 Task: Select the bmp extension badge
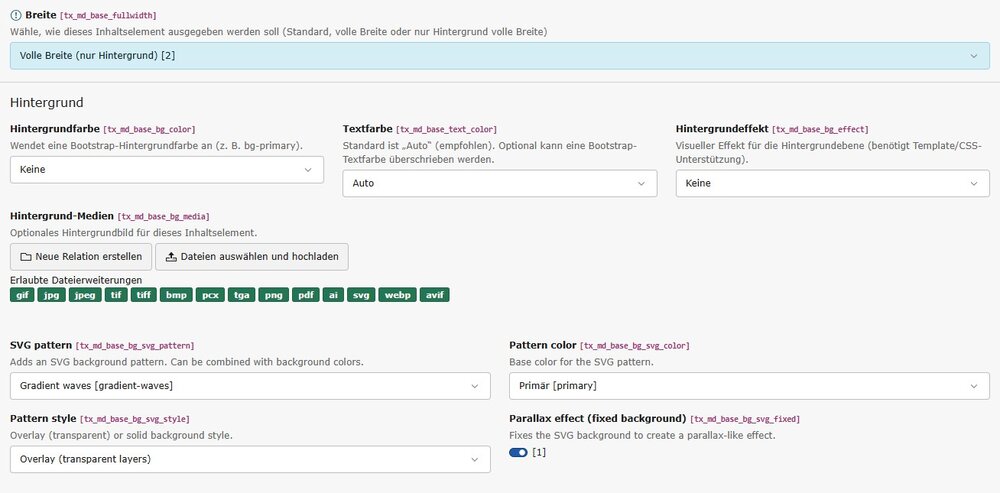point(176,295)
